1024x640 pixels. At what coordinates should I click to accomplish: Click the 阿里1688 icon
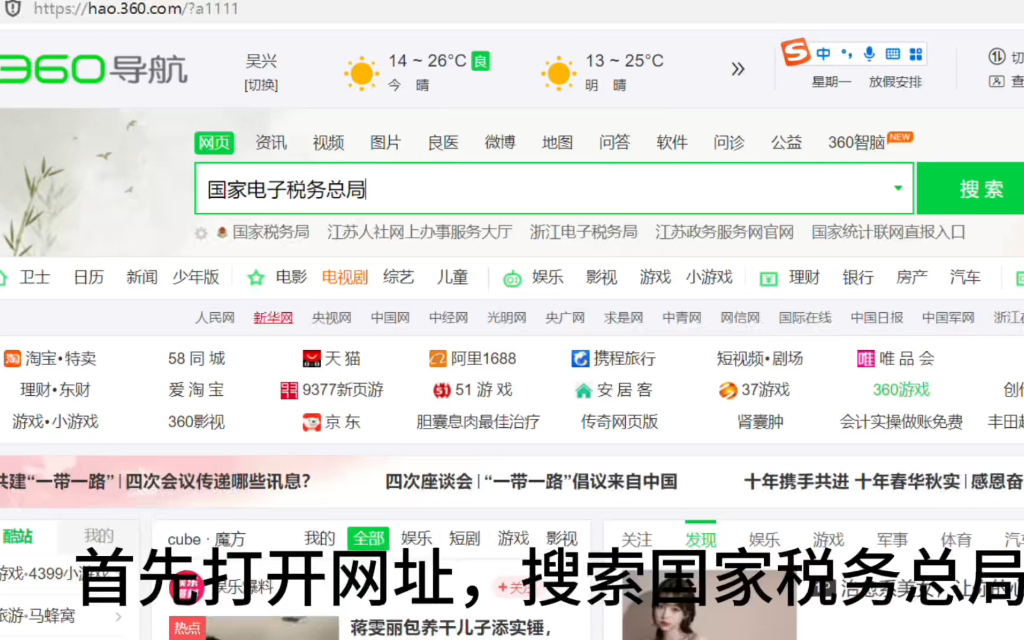tap(437, 357)
